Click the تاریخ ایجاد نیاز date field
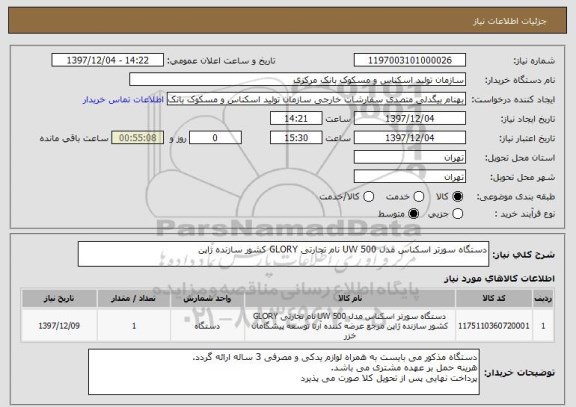This screenshot has height=407, width=576. click(410, 119)
